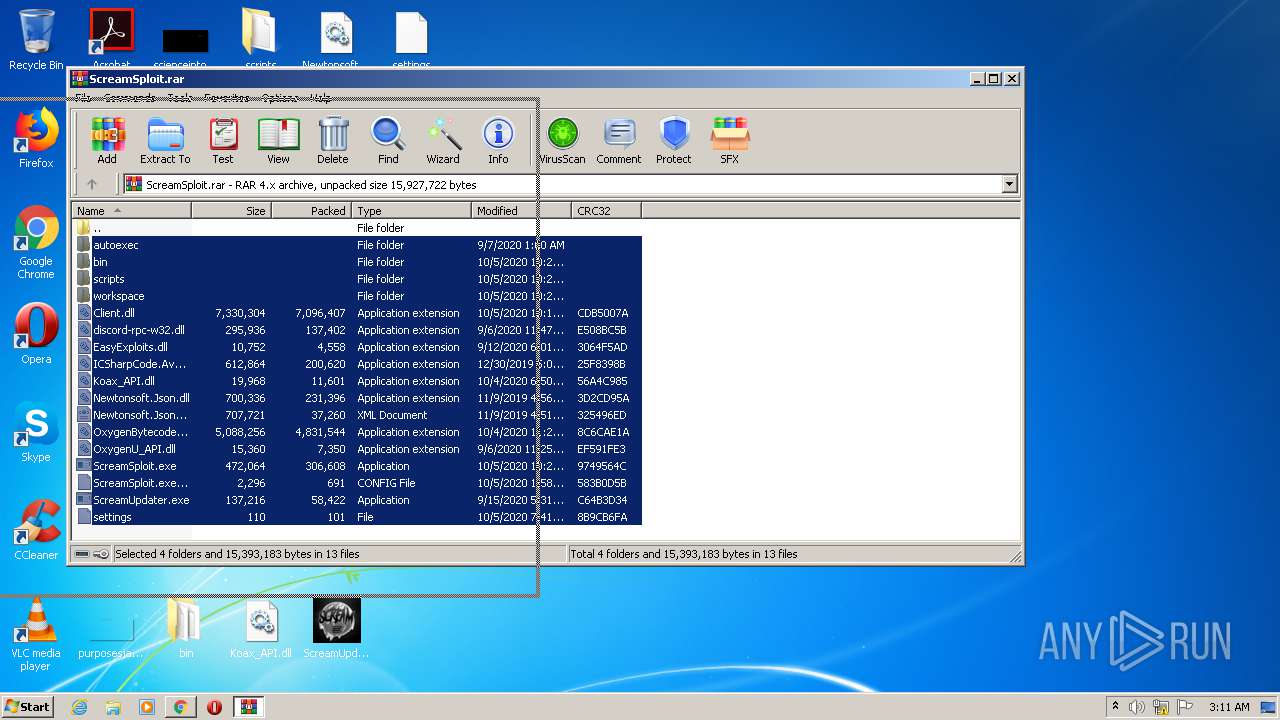This screenshot has height=720, width=1280.
Task: Click the View book icon
Action: pos(278,140)
